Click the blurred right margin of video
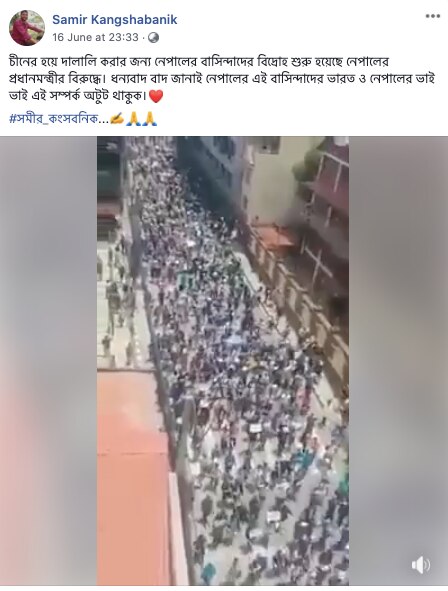This screenshot has height=591, width=448. pyautogui.click(x=398, y=361)
